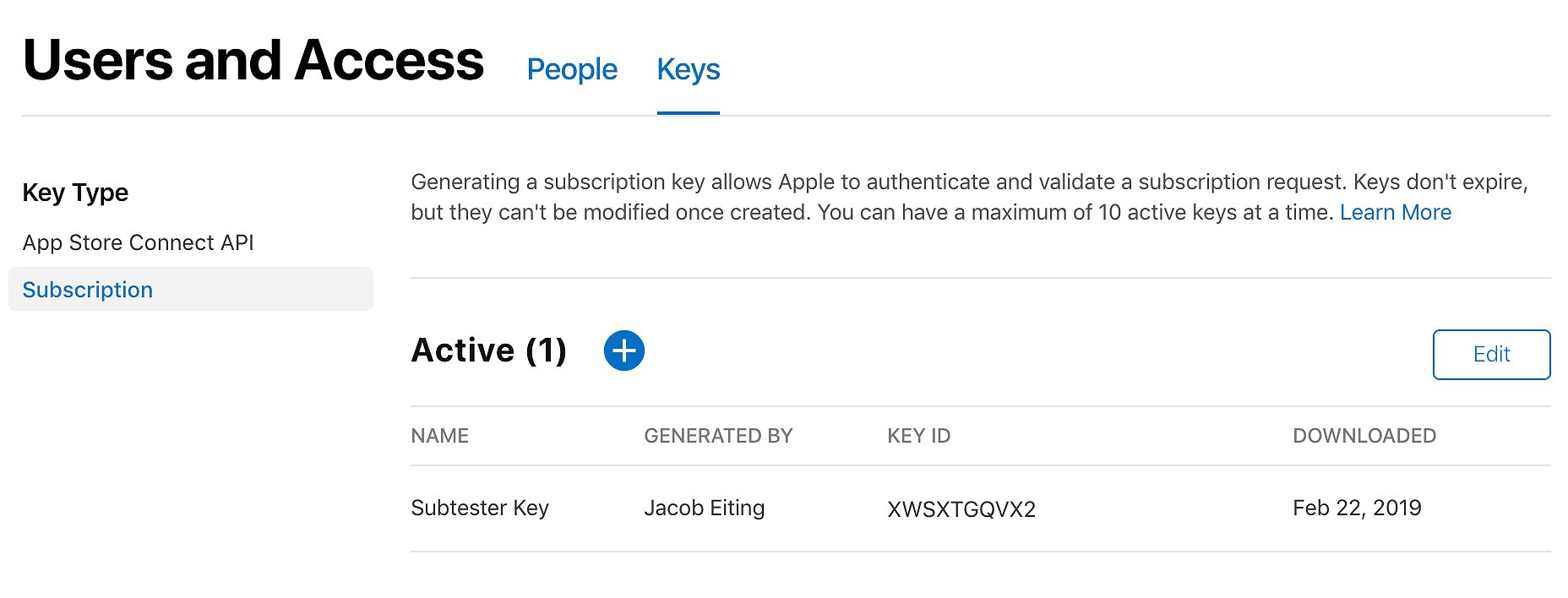Click the Active (1) section heading
This screenshot has height=598, width=1568.
click(x=489, y=351)
